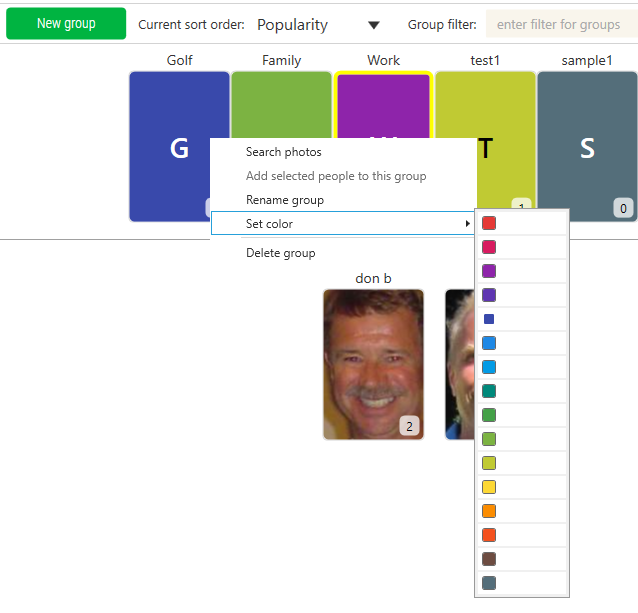Screen dimensions: 638x613
Task: Open the Popularity sort order dropdown
Action: point(319,25)
